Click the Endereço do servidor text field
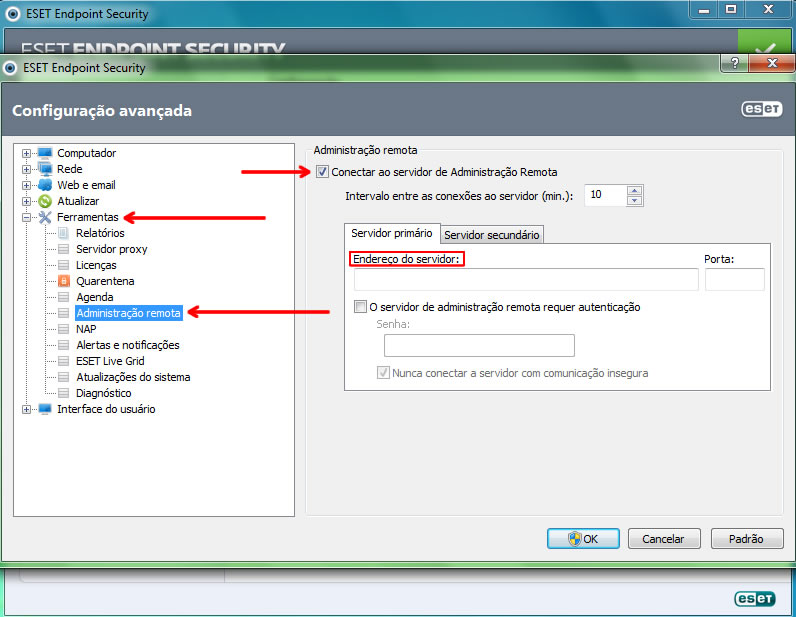The width and height of the screenshot is (796, 617). coord(525,280)
